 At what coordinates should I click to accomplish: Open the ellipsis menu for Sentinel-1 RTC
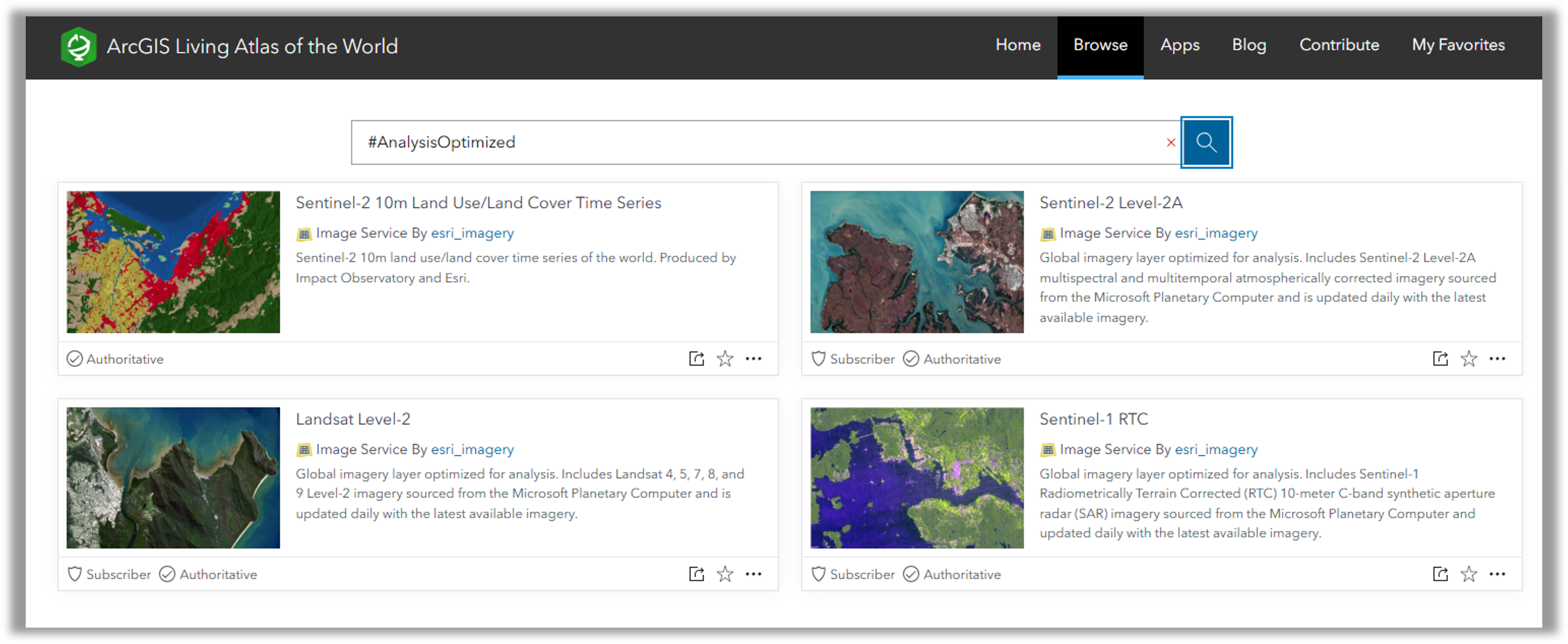[x=1497, y=574]
